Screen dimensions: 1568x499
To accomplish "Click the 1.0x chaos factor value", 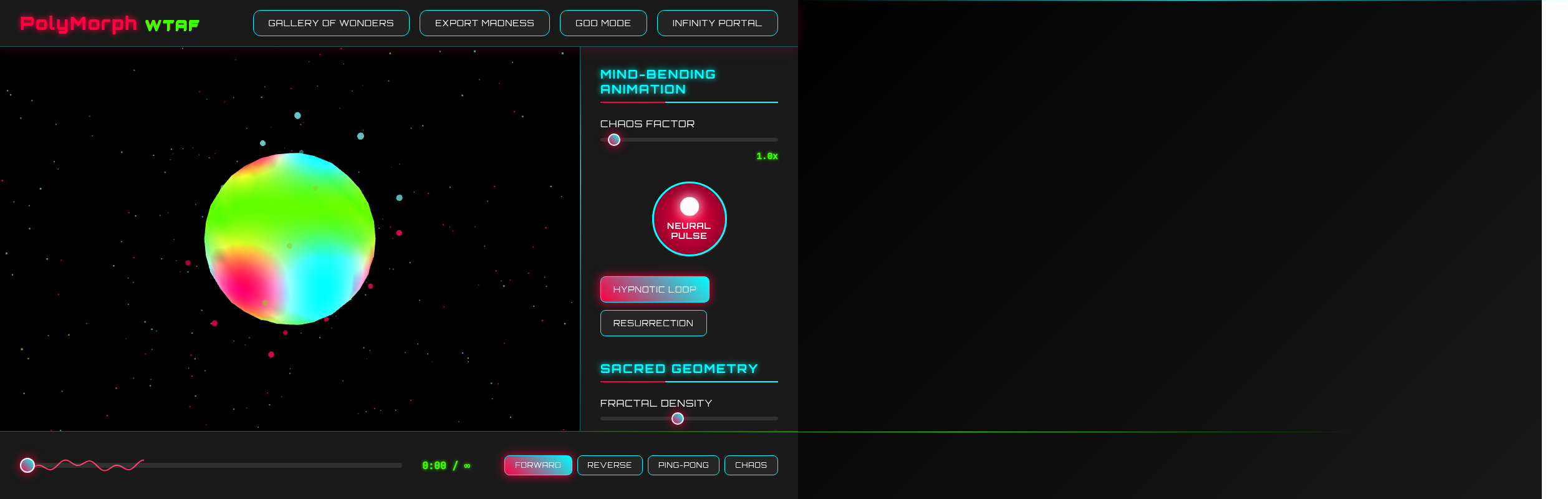I will [x=767, y=156].
